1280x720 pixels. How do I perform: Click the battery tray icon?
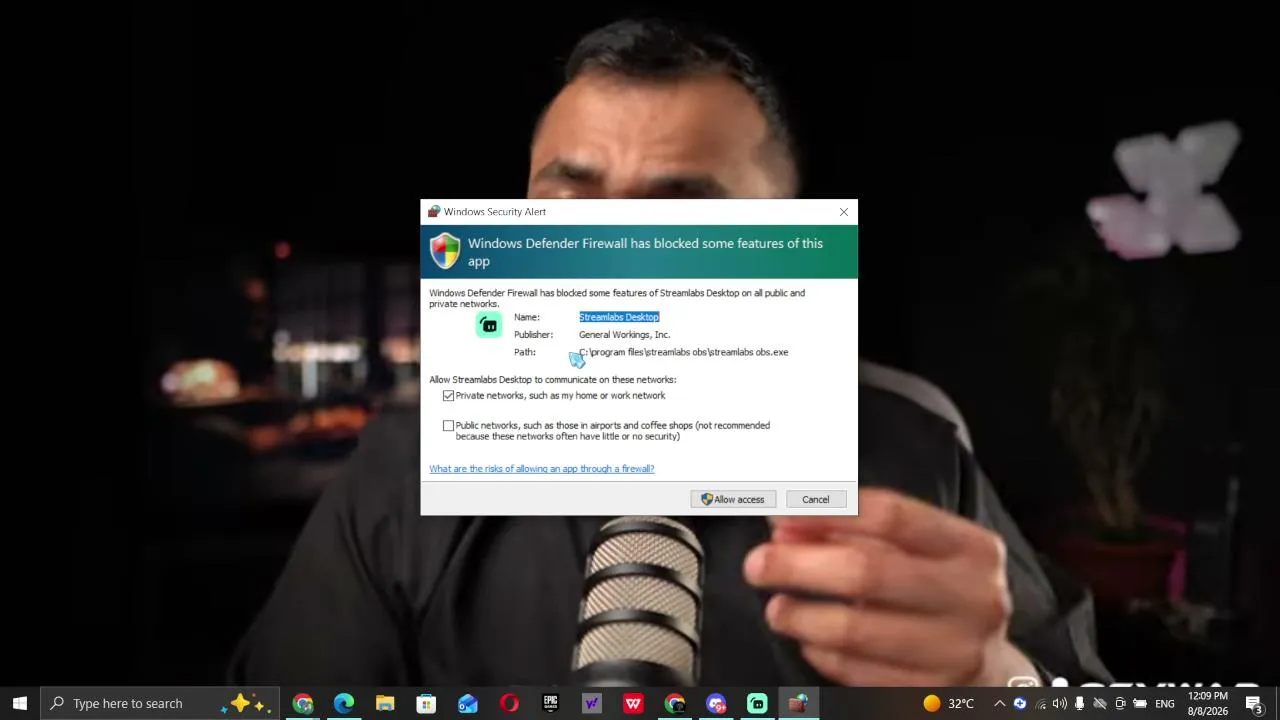pos(1140,703)
